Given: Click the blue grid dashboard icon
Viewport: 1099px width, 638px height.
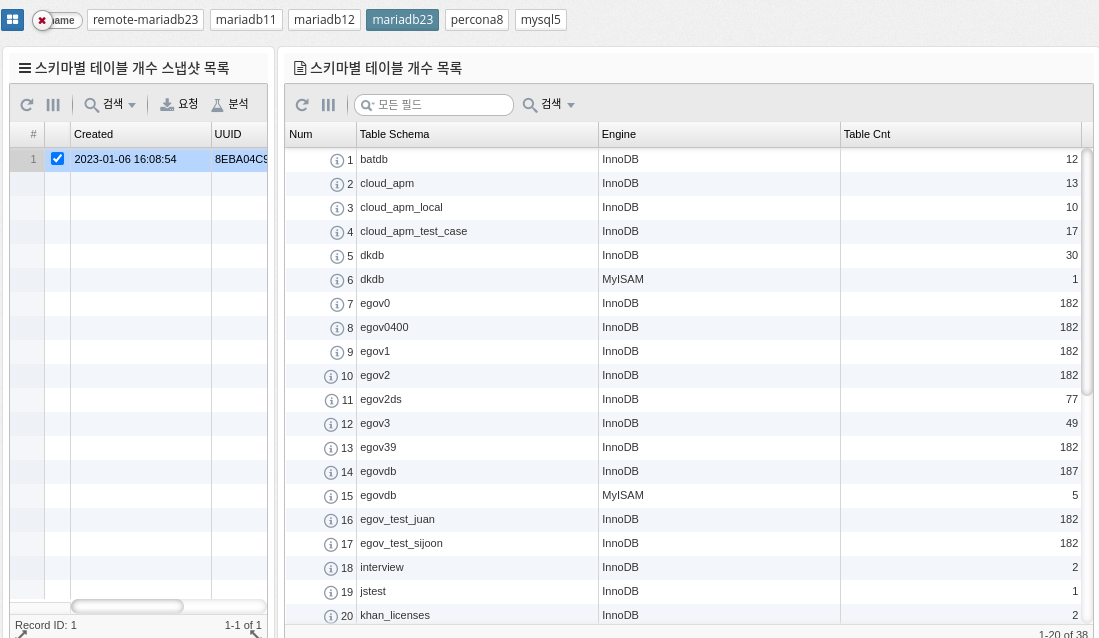Looking at the screenshot, I should [13, 20].
